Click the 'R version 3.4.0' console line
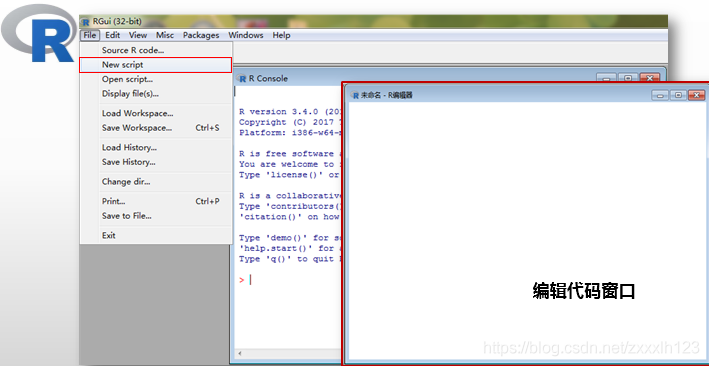This screenshot has width=709, height=366. [289, 112]
